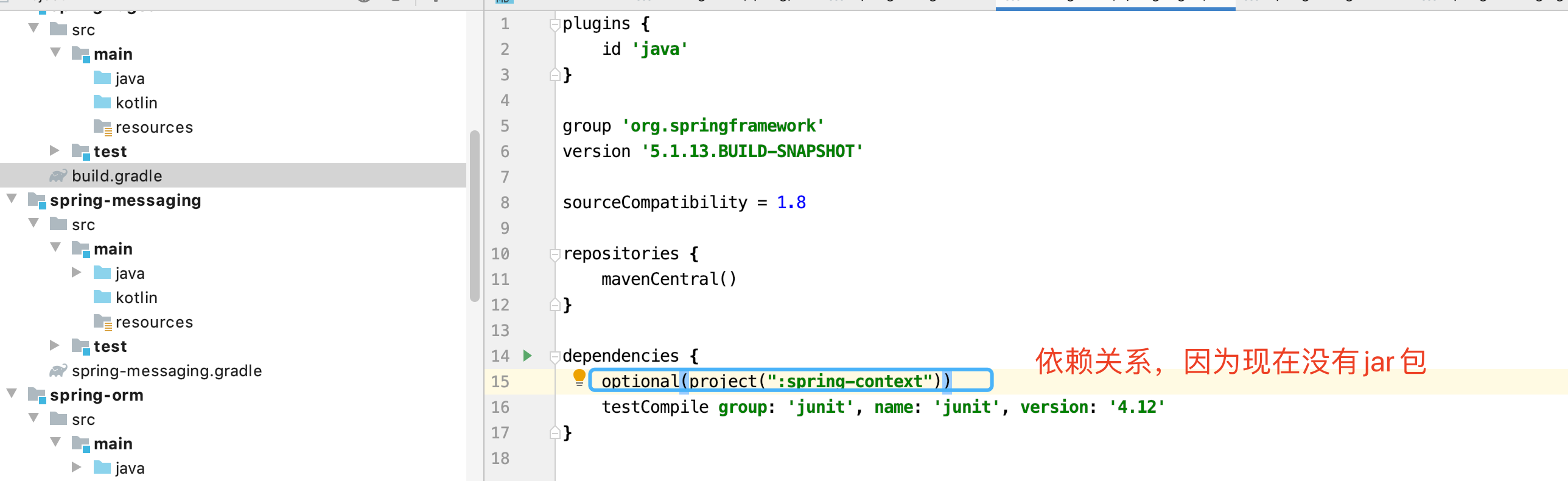1568x481 pixels.
Task: Click the resources folder icon above build.gradle
Action: (x=102, y=127)
